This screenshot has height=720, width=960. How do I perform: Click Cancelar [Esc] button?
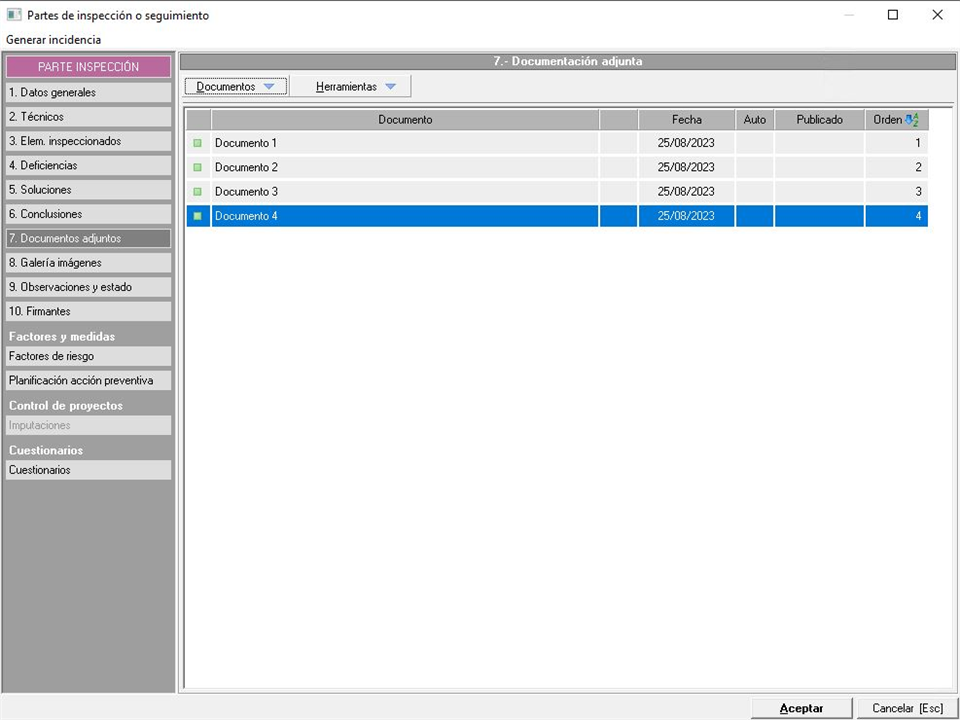907,708
